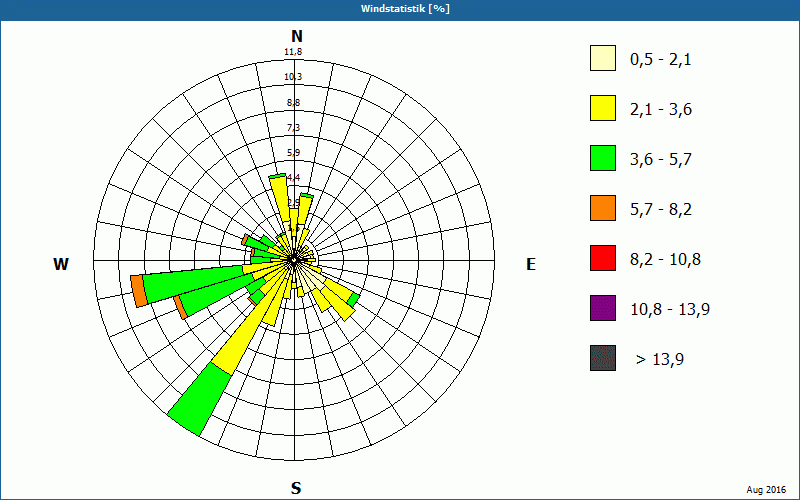Viewport: 800px width, 500px height.
Task: Click the 5,7 - 8,2 orange legend swatch
Action: (x=603, y=208)
